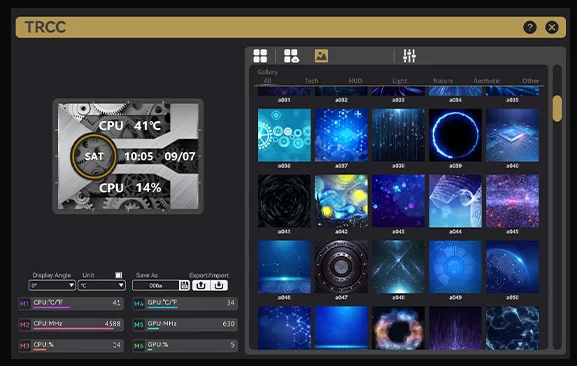Choose starry night thumbnail a042
The height and width of the screenshot is (366, 577).
(x=341, y=201)
